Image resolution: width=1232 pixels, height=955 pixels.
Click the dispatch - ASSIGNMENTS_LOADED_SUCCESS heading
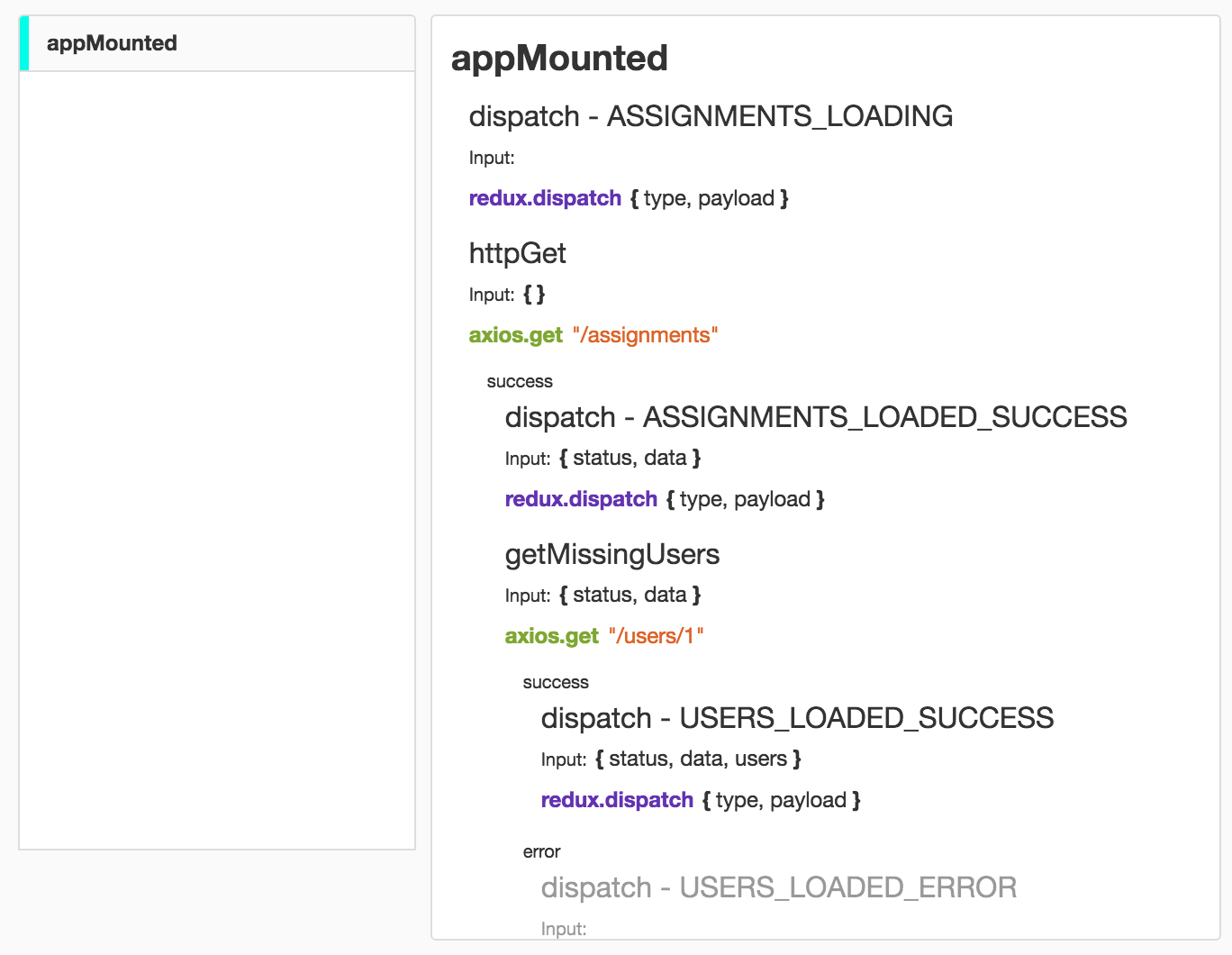tap(816, 417)
